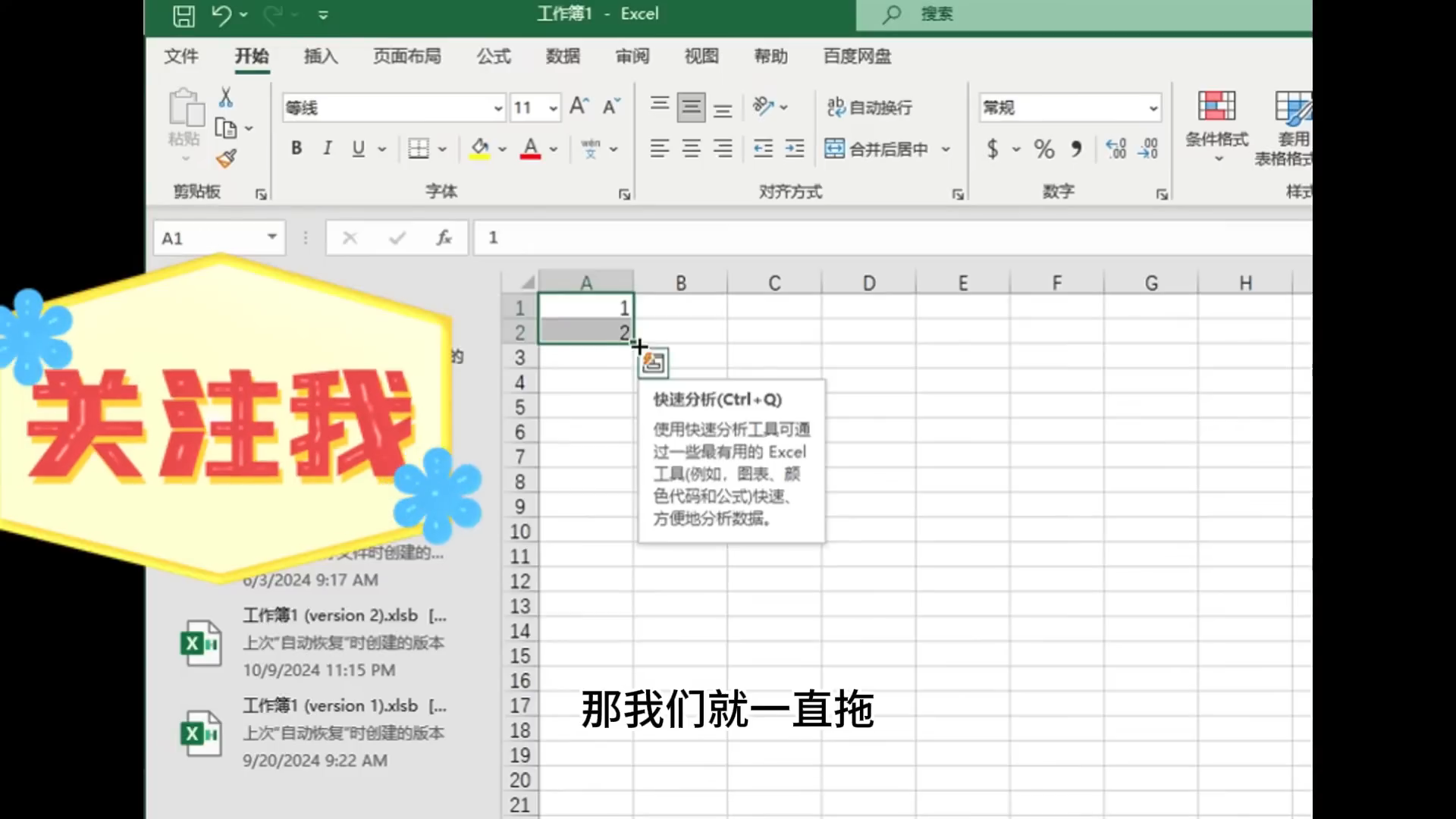Switch to the 插入 tab

pyautogui.click(x=321, y=56)
